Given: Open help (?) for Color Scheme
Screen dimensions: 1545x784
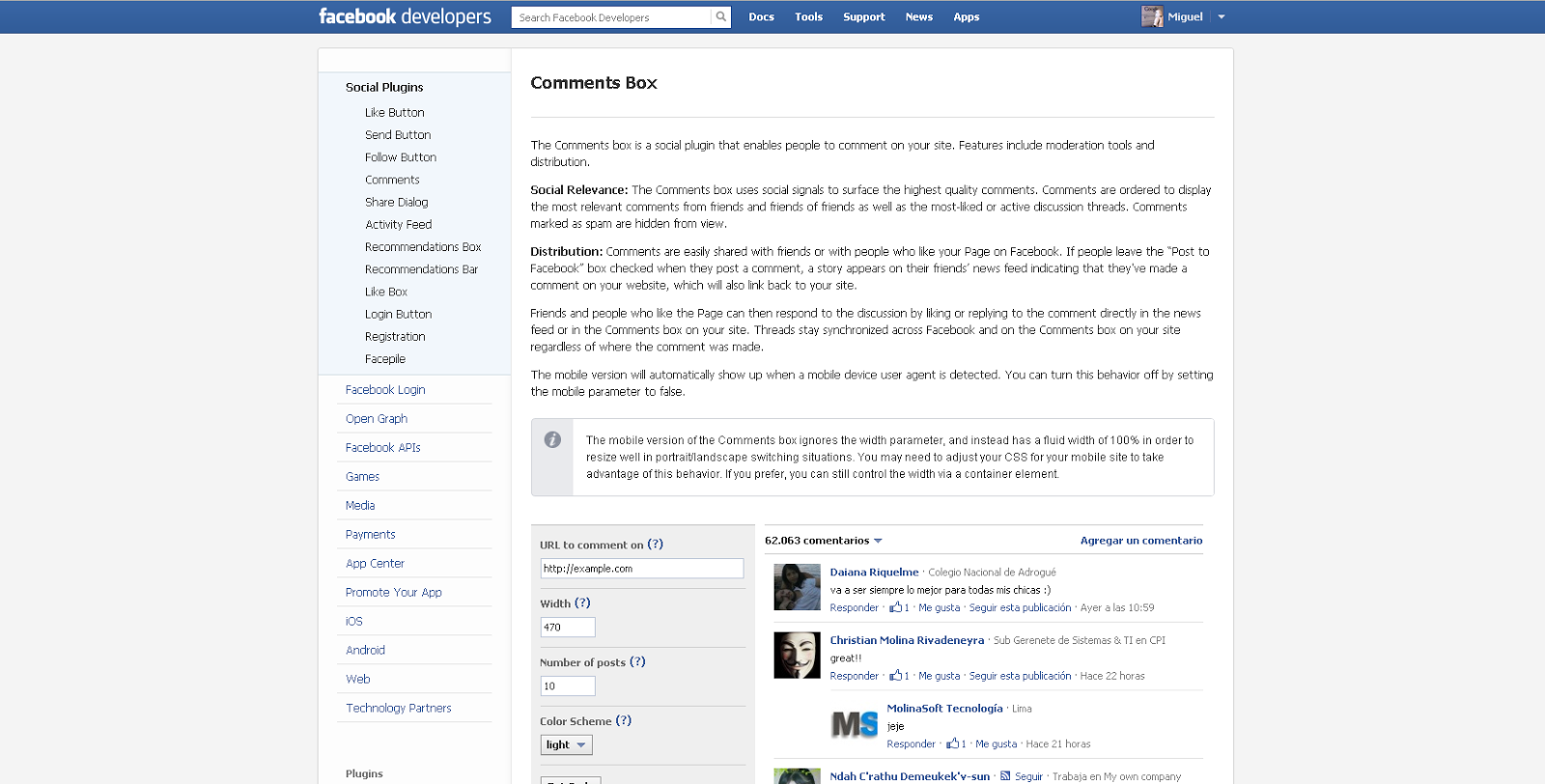Looking at the screenshot, I should click(x=624, y=720).
